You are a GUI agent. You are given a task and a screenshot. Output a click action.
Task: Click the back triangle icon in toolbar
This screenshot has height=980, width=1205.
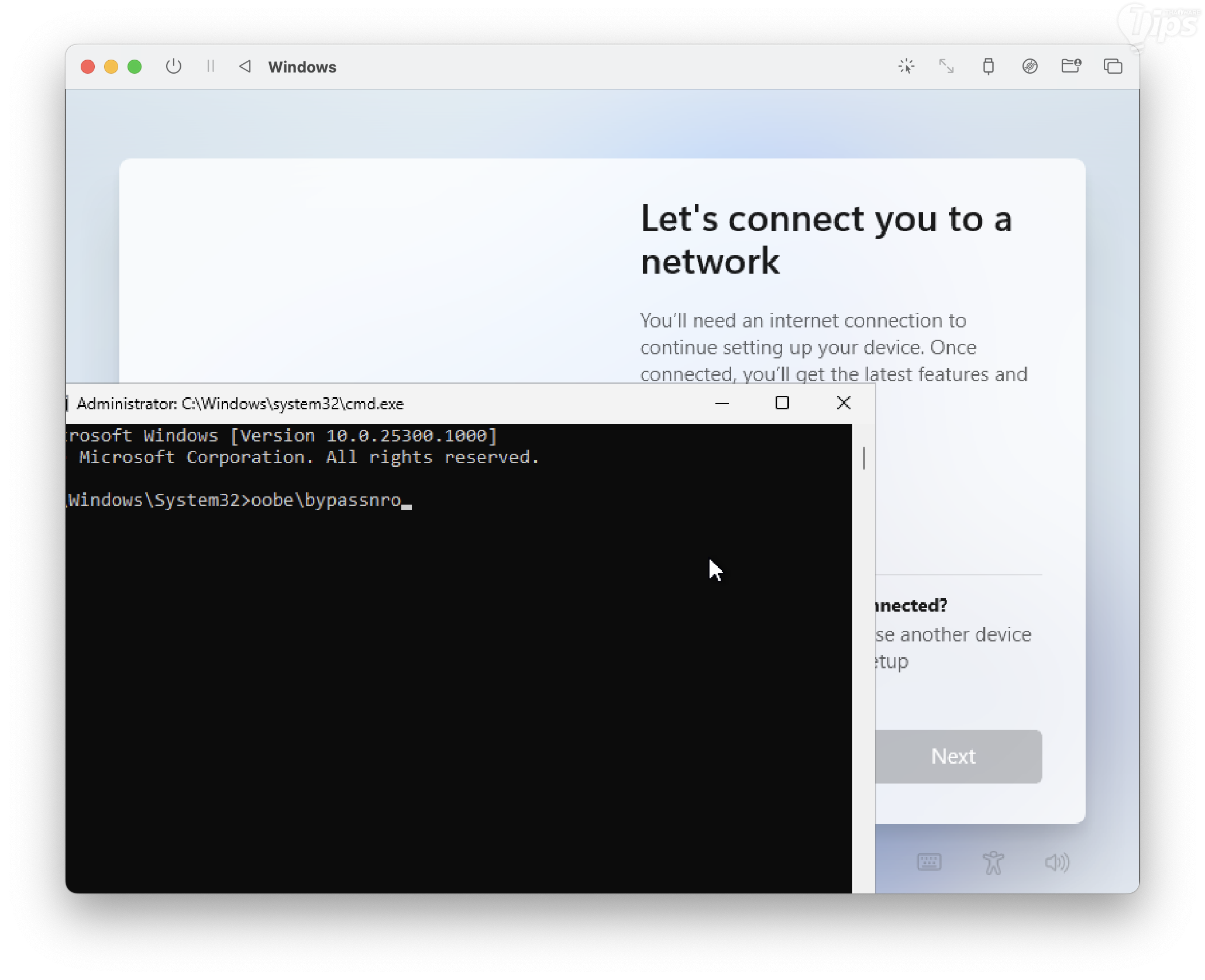pyautogui.click(x=245, y=66)
